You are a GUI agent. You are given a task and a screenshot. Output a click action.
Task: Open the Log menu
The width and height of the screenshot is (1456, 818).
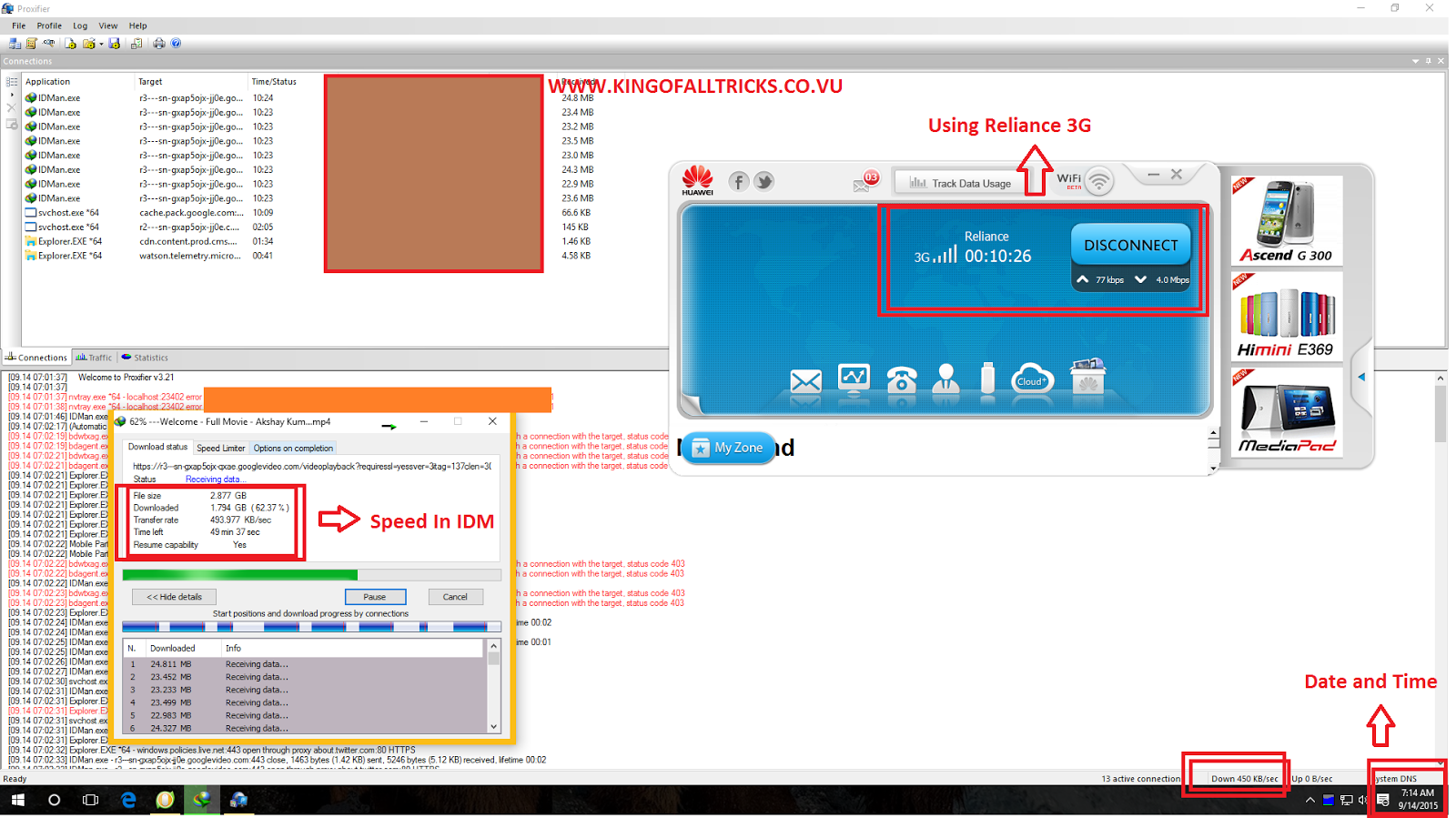pyautogui.click(x=80, y=25)
